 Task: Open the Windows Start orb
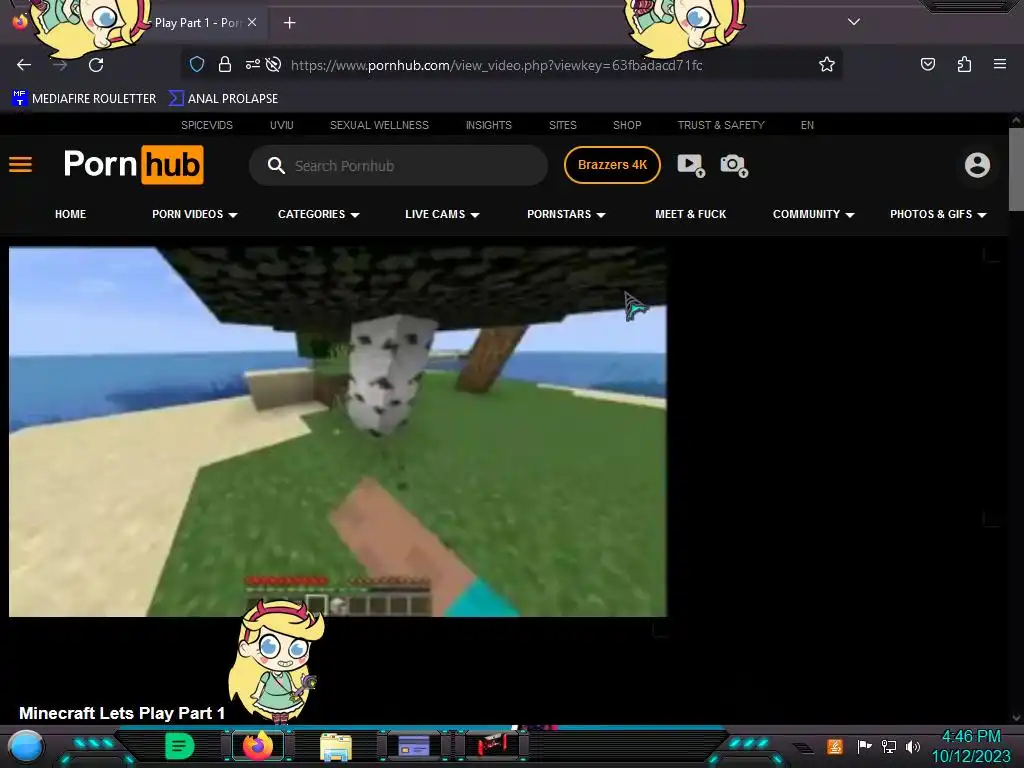point(26,747)
